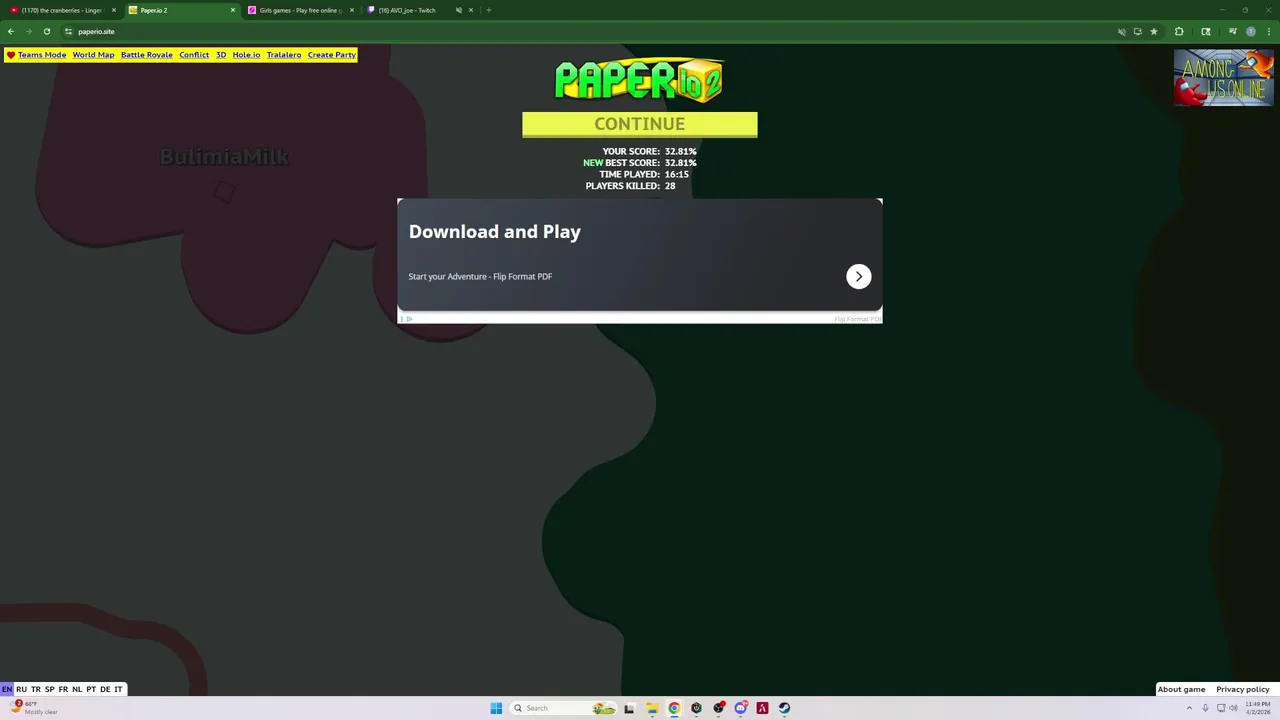
Task: Switch language to TR
Action: point(35,690)
